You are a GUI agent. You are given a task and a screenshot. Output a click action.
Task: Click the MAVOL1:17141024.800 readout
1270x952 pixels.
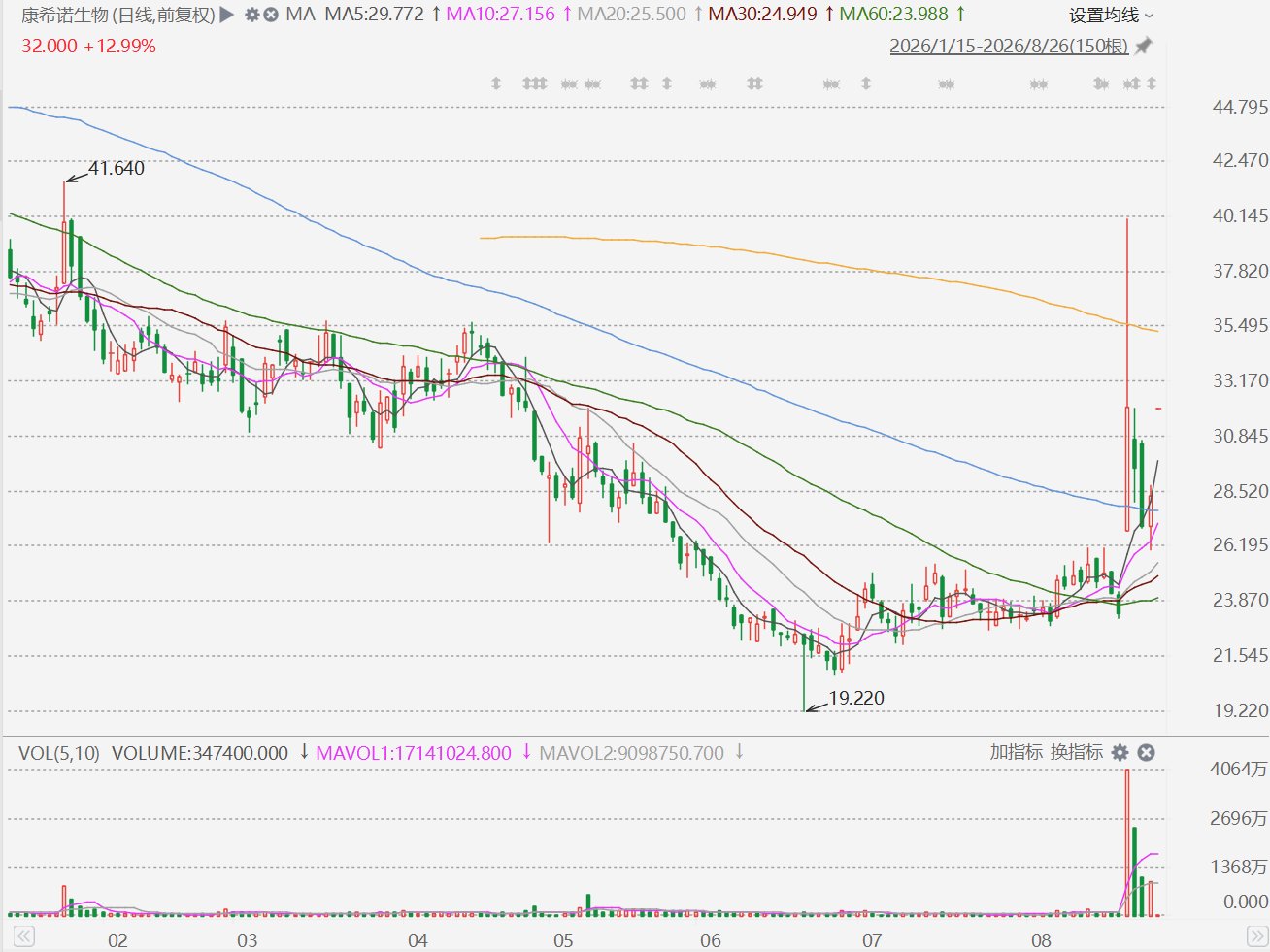tap(414, 753)
